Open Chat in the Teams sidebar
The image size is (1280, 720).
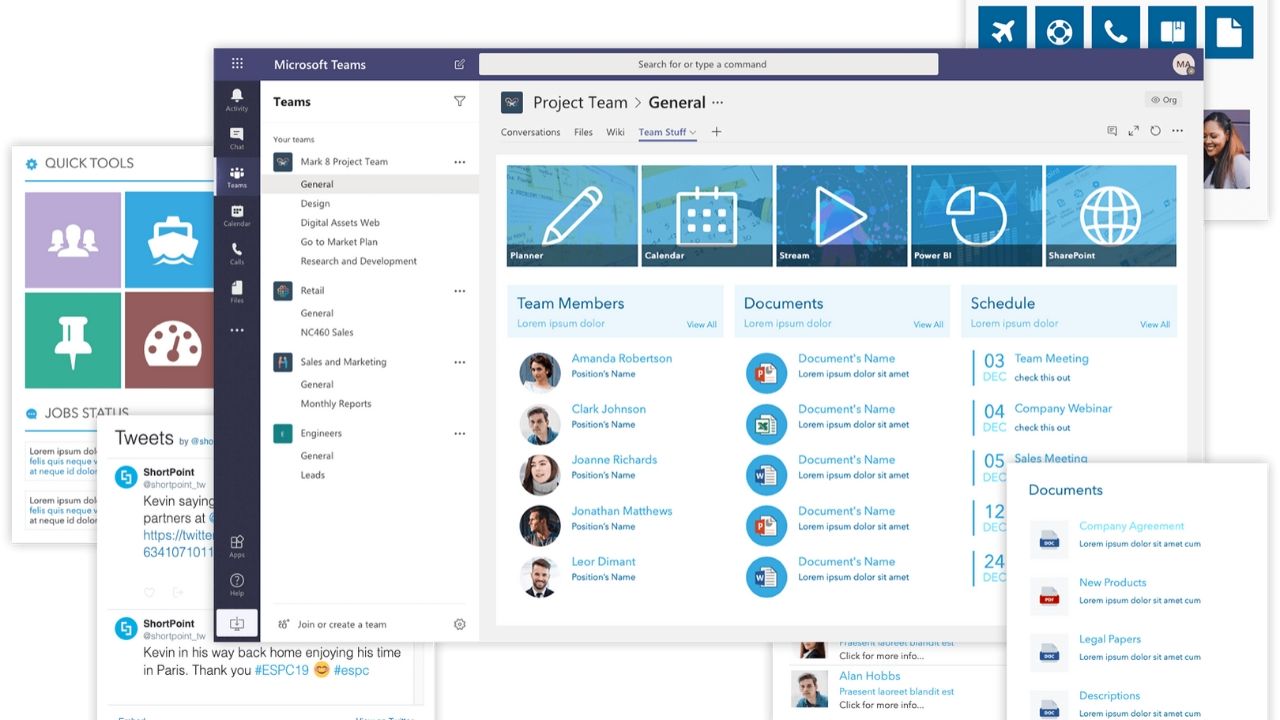(x=237, y=138)
